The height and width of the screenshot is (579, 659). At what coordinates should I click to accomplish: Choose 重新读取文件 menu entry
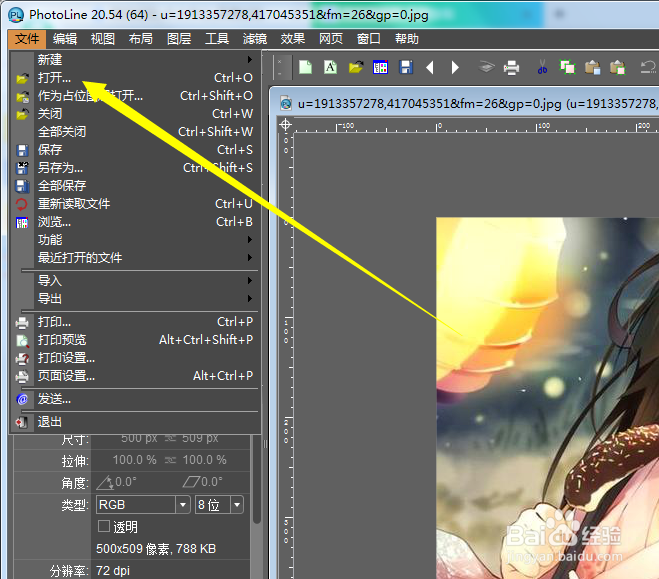click(x=134, y=204)
